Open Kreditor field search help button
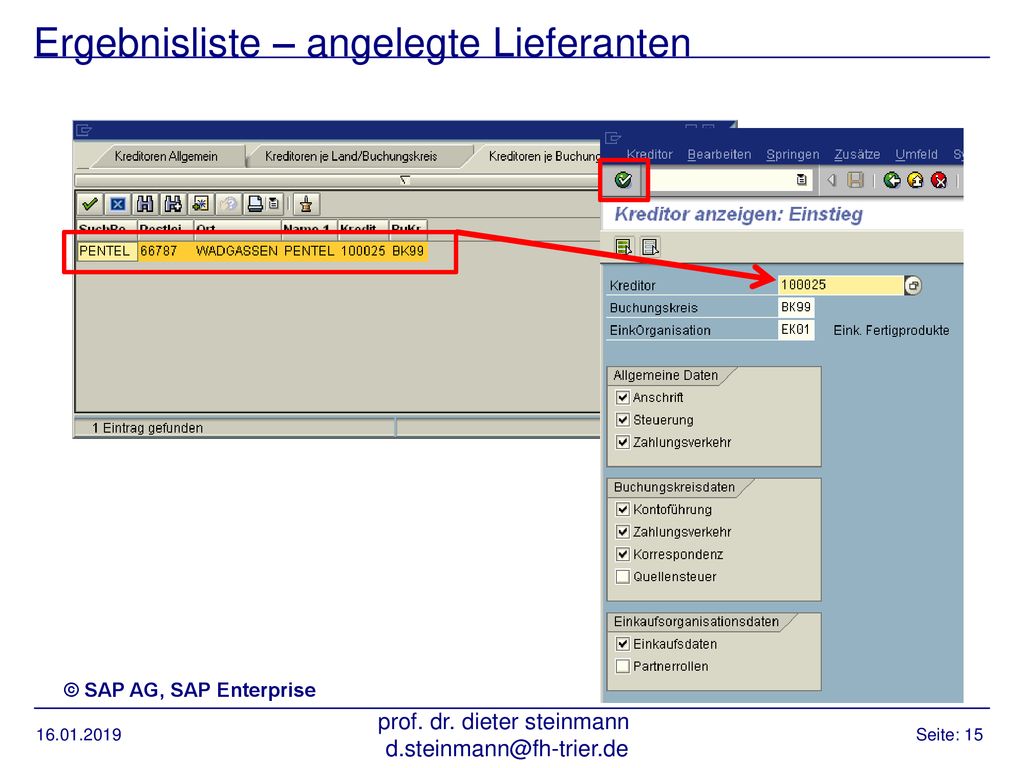This screenshot has height=768, width=1024. [x=913, y=285]
